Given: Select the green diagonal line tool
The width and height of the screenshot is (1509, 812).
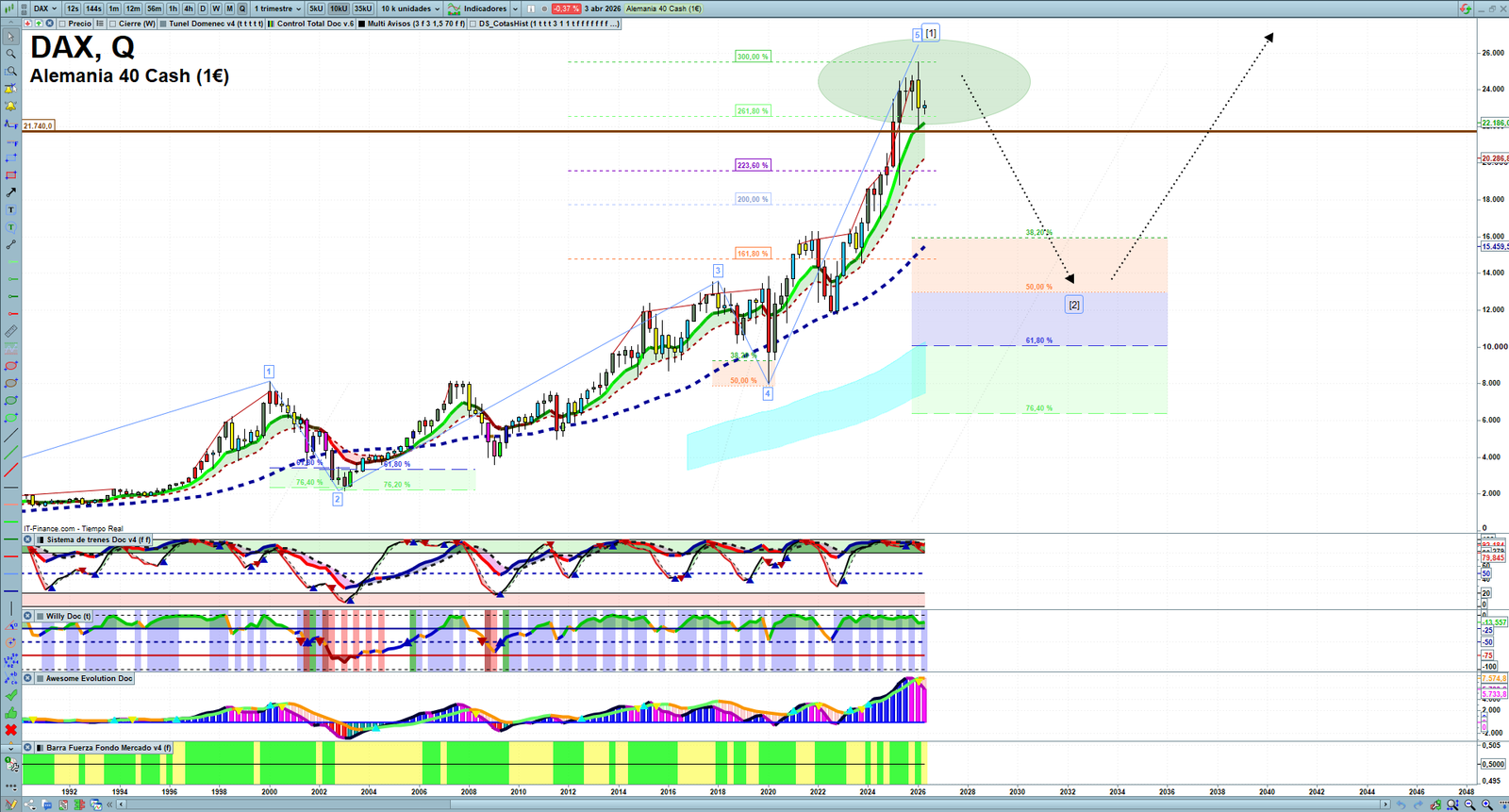Looking at the screenshot, I should pyautogui.click(x=10, y=453).
